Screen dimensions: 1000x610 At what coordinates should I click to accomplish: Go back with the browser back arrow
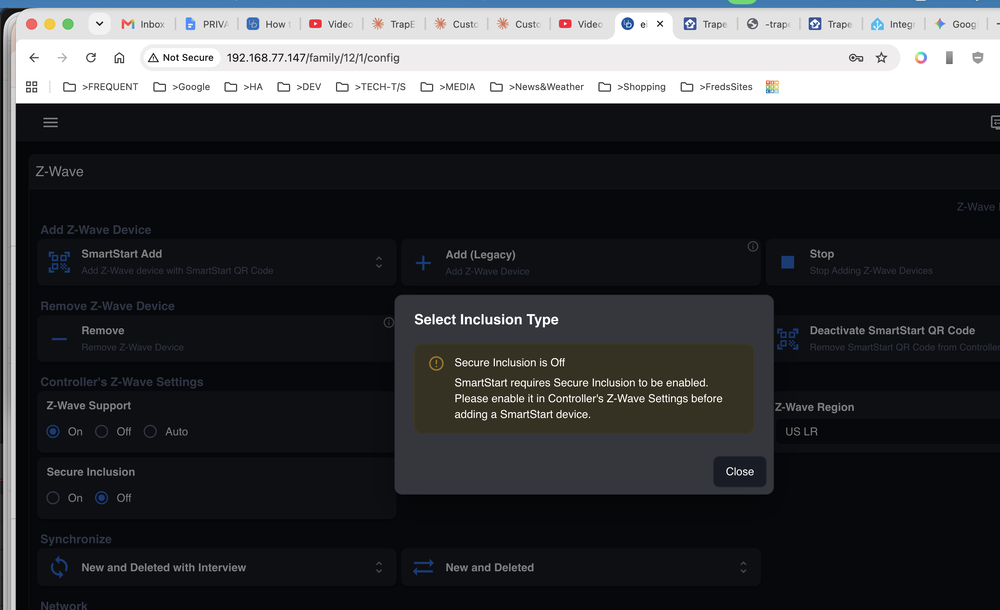click(x=34, y=57)
